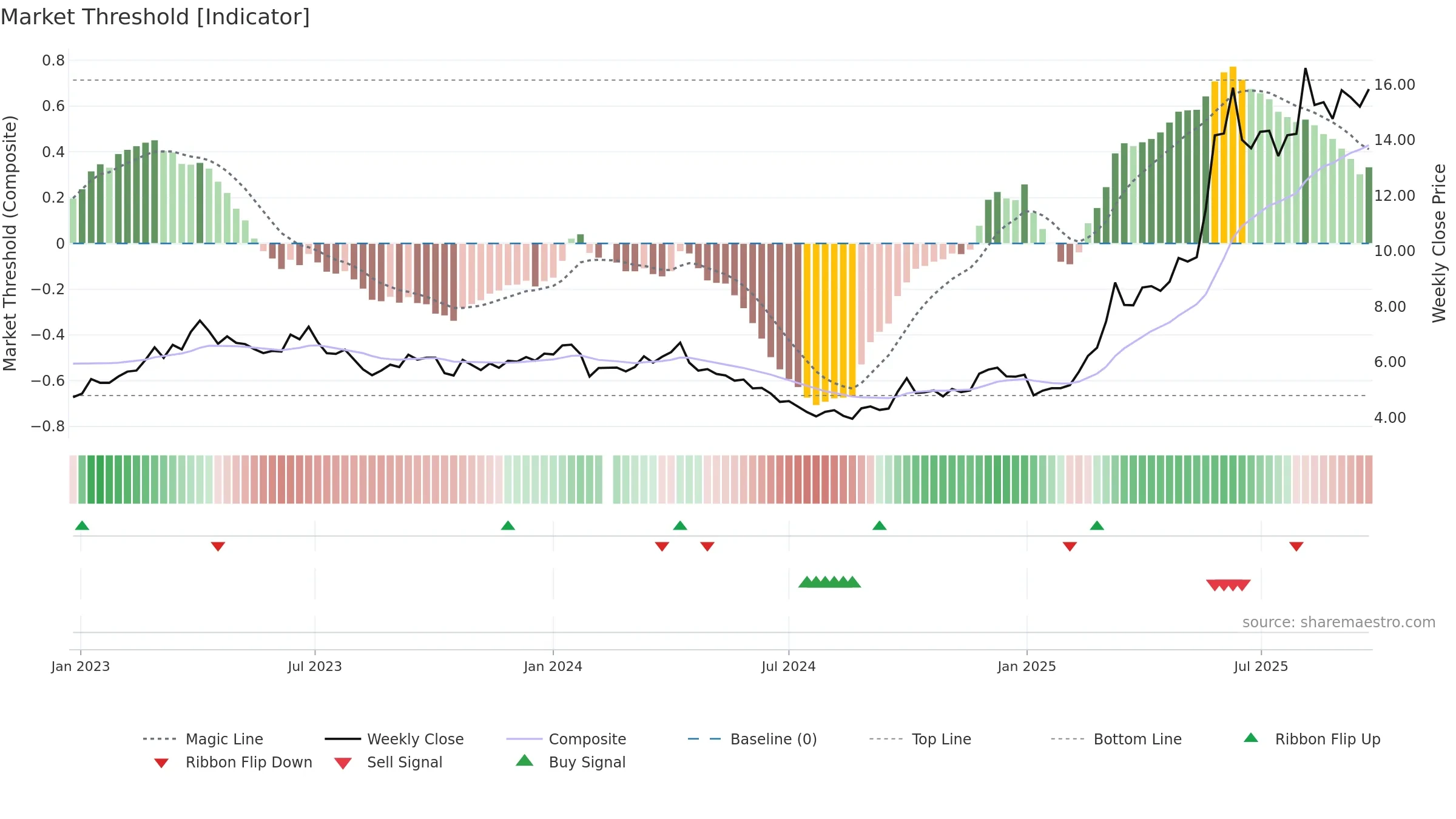Click the Jan 2025 x-axis label
The height and width of the screenshot is (819, 1456).
coord(1026,666)
